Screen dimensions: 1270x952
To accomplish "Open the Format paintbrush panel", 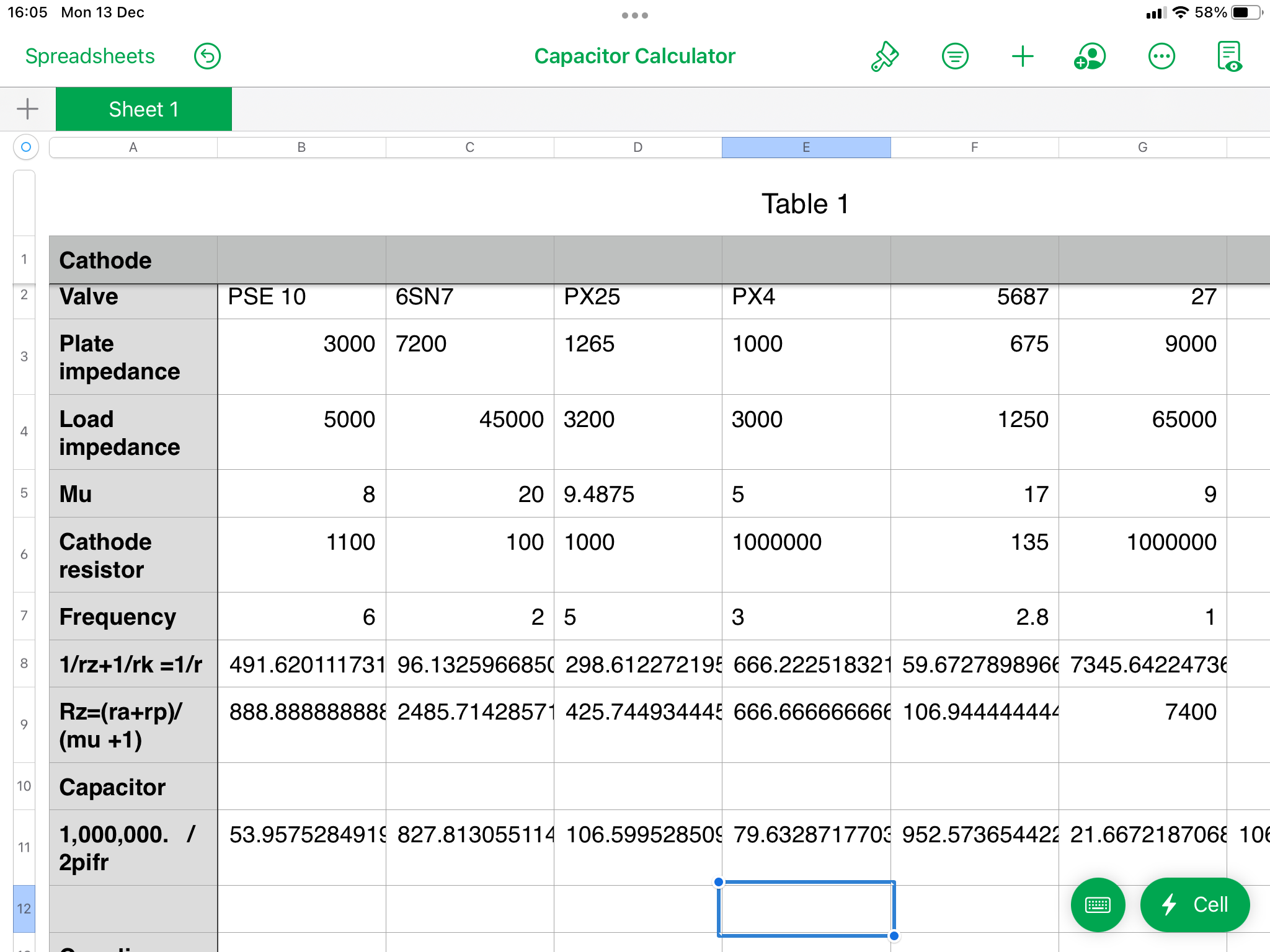I will pos(885,56).
